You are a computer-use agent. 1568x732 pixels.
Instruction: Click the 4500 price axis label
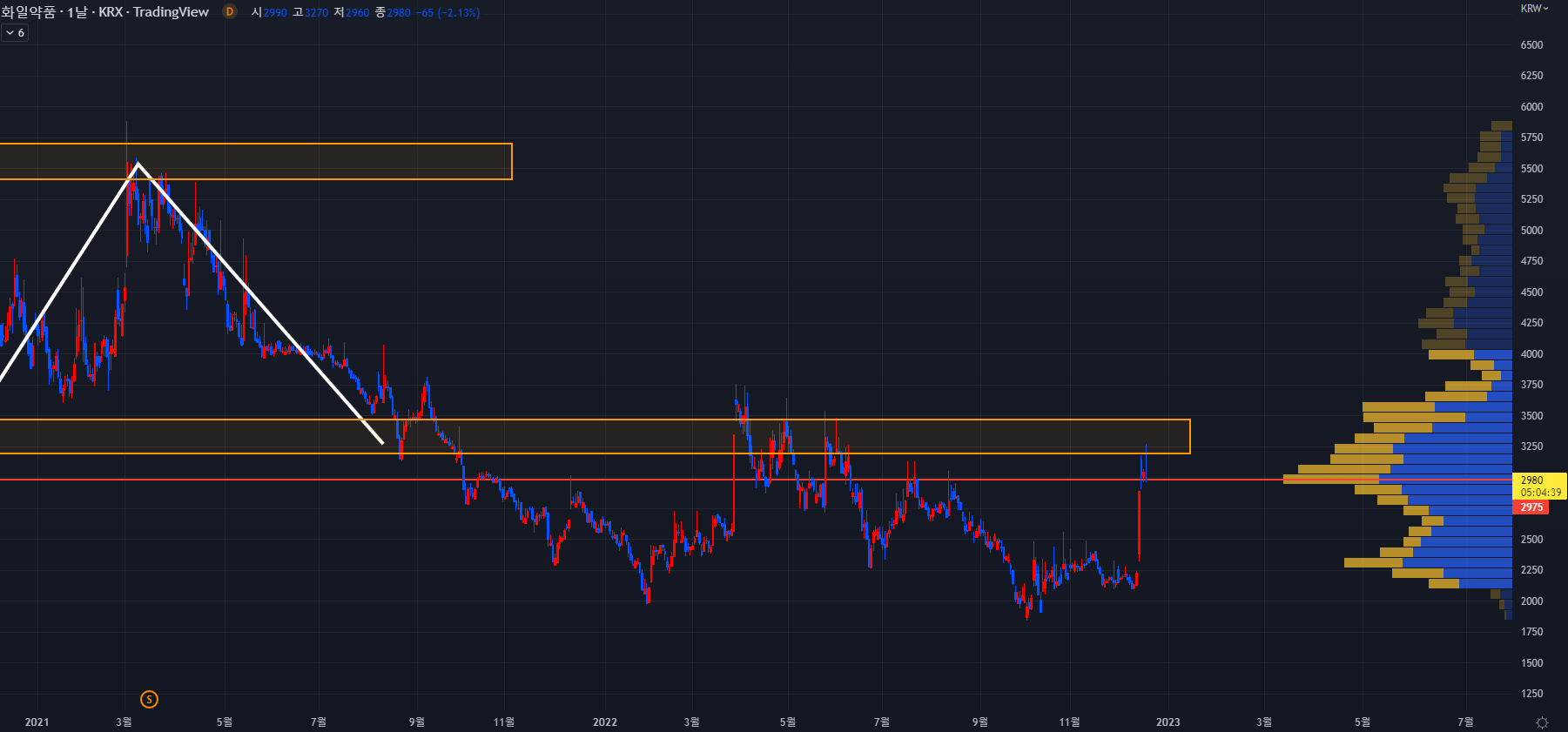click(x=1531, y=292)
